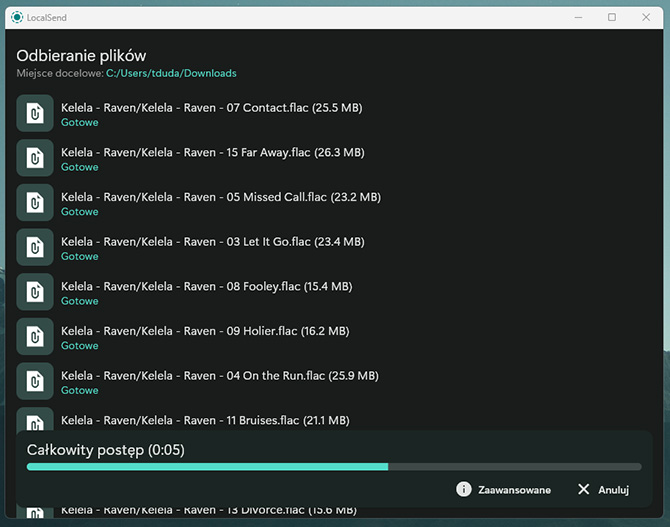The height and width of the screenshot is (527, 670).
Task: Click file icon beside 03 Let It Go.flac
Action: point(35,247)
